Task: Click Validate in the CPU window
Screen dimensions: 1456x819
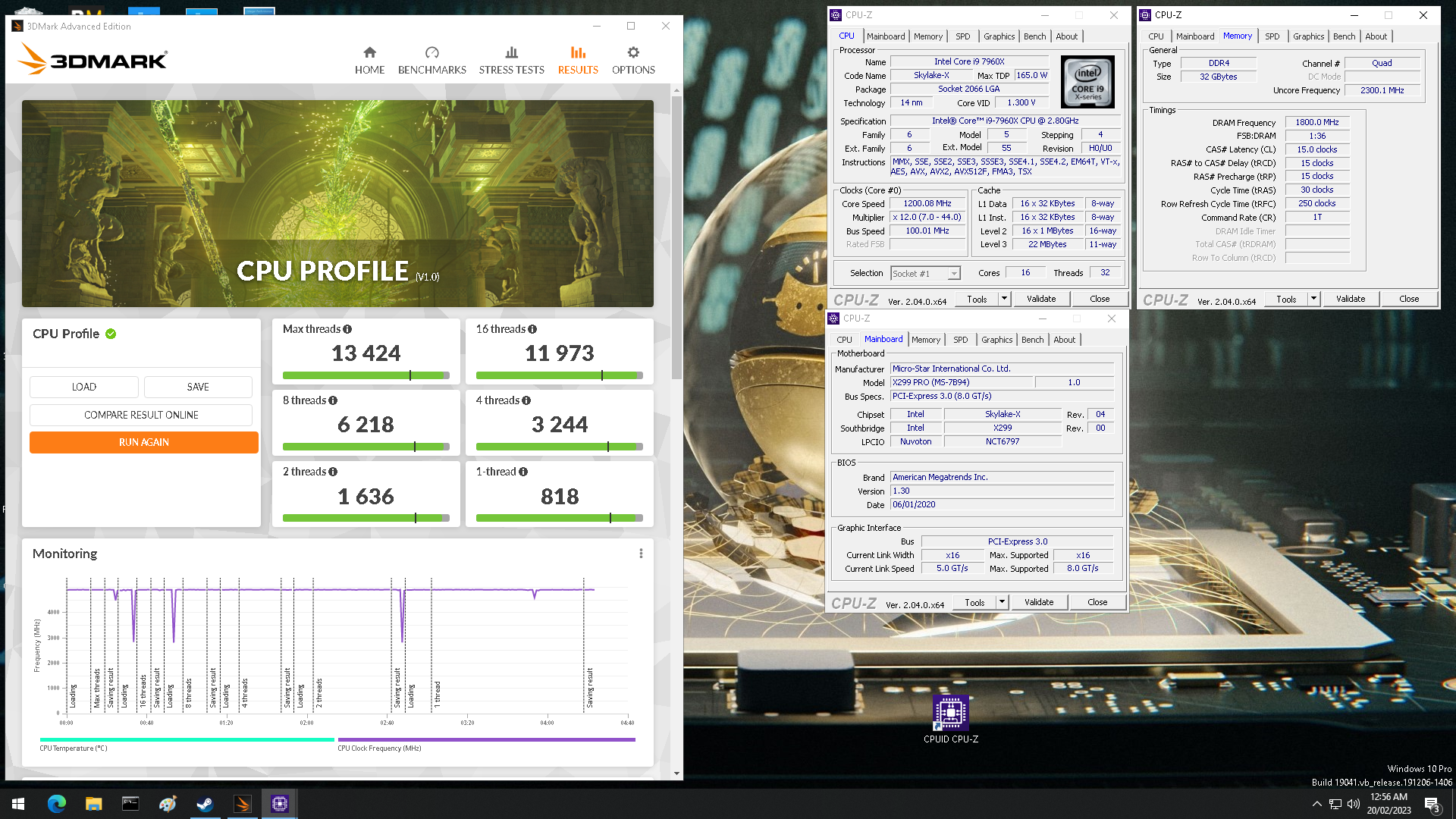Action: click(x=1041, y=299)
